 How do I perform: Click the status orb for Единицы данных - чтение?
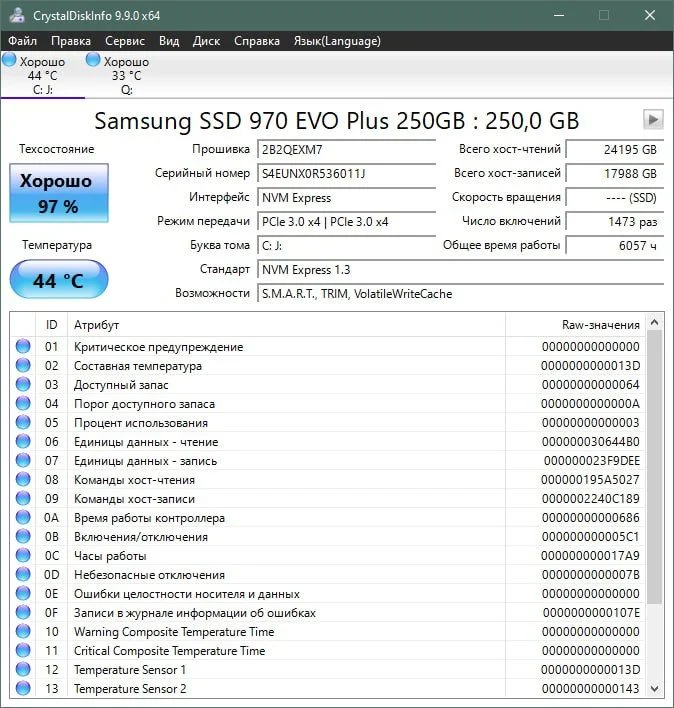pos(23,441)
